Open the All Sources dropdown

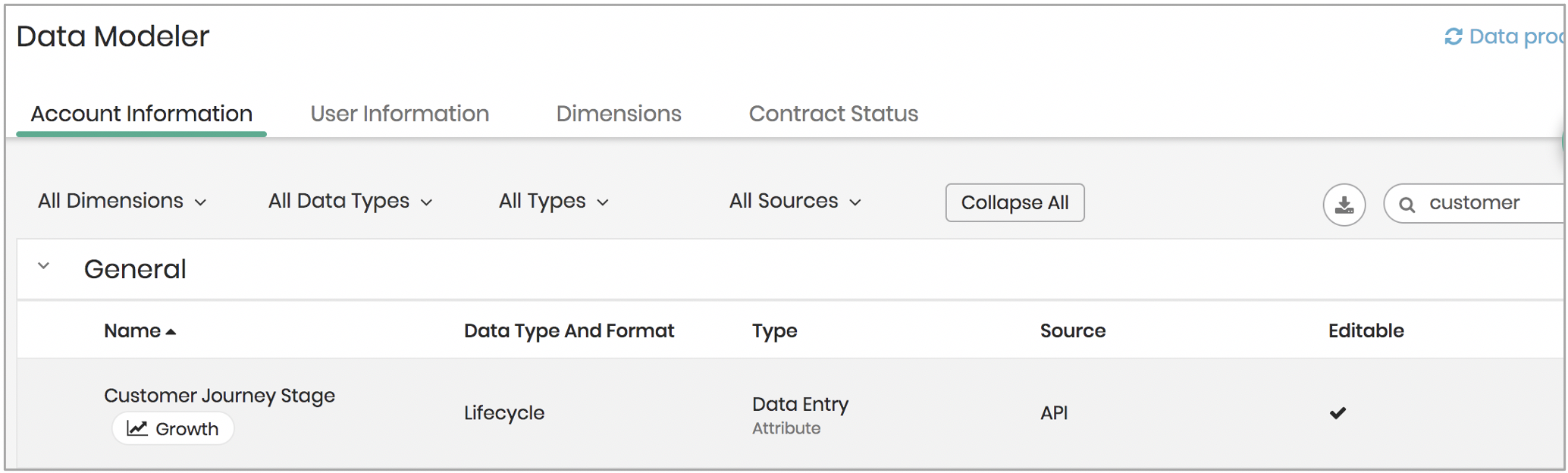pyautogui.click(x=795, y=201)
